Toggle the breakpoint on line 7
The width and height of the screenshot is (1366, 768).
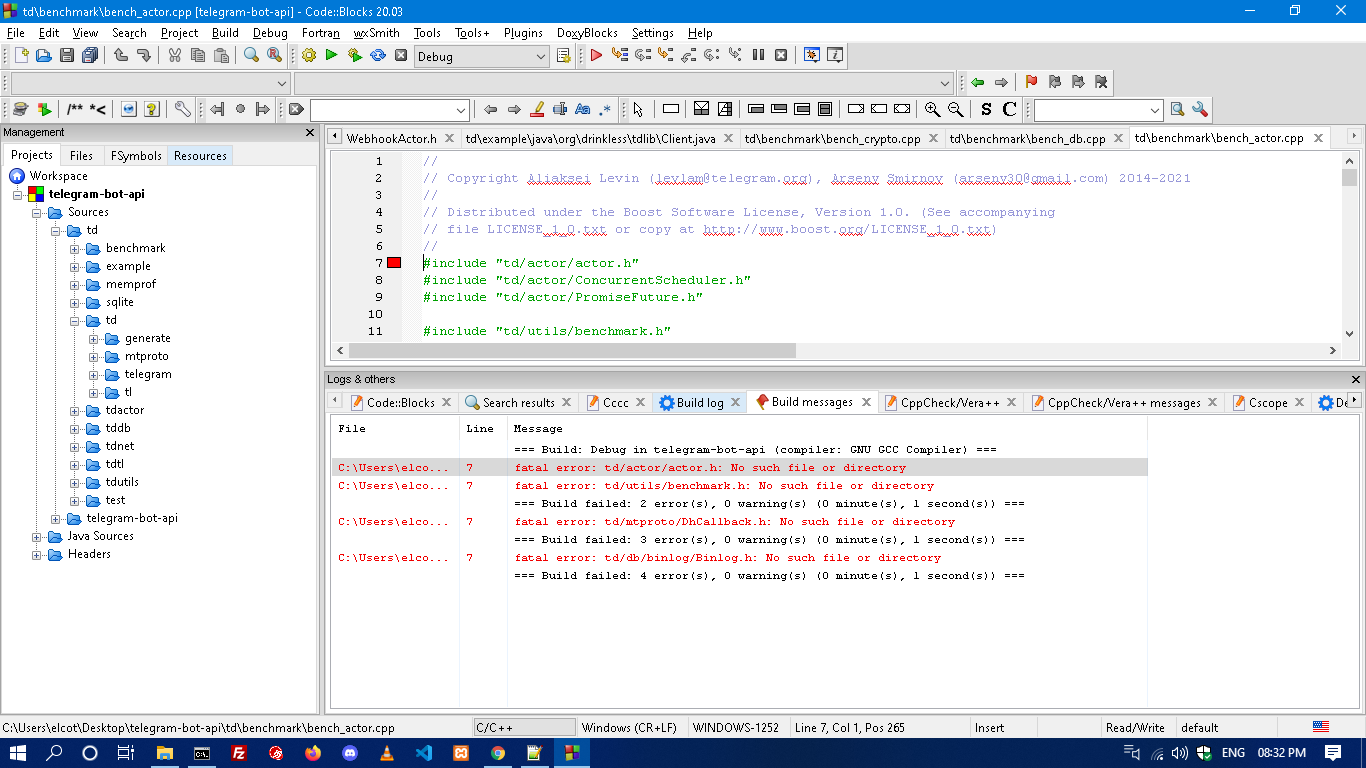click(x=394, y=262)
